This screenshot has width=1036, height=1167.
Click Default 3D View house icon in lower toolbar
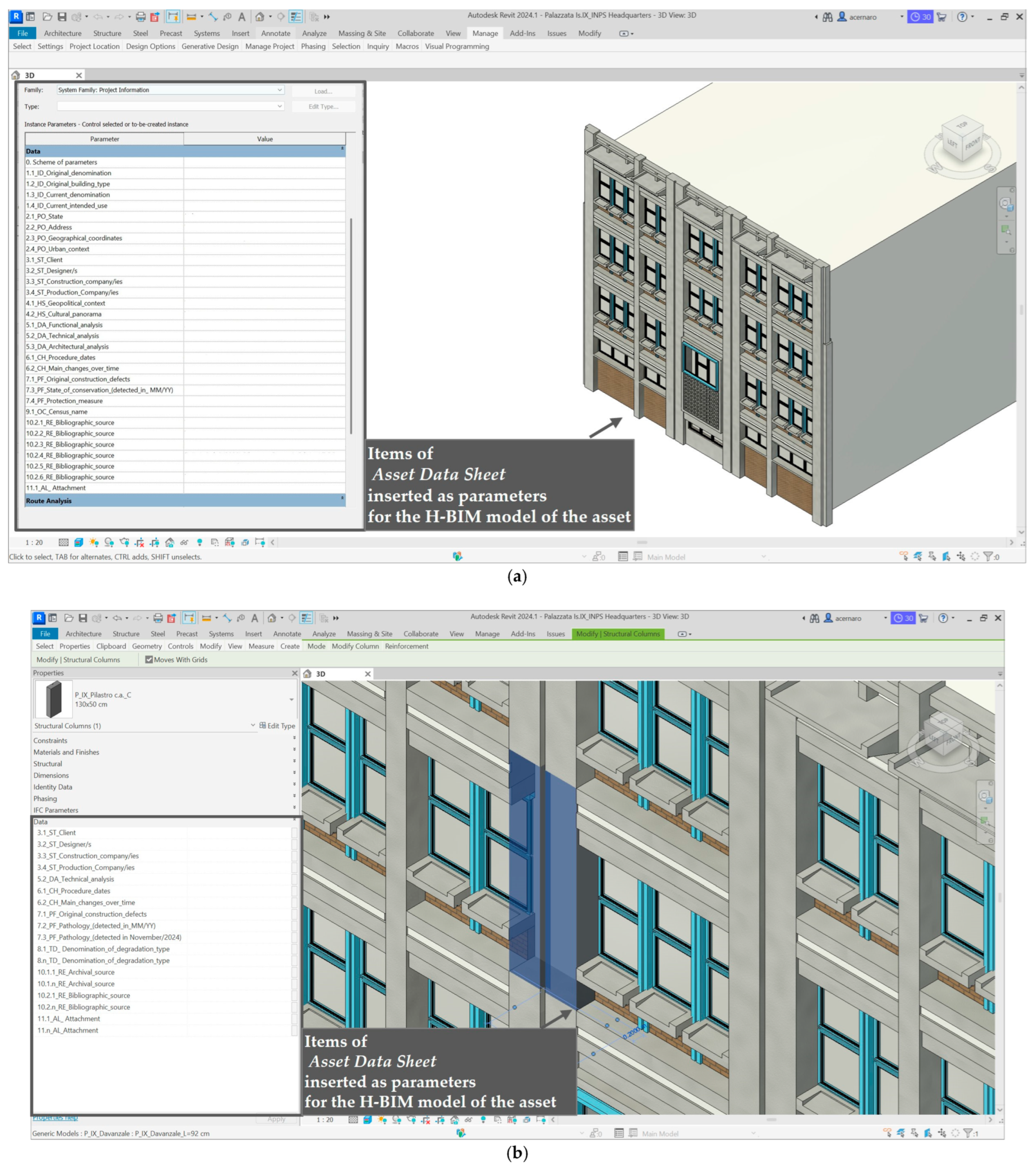pyautogui.click(x=272, y=618)
